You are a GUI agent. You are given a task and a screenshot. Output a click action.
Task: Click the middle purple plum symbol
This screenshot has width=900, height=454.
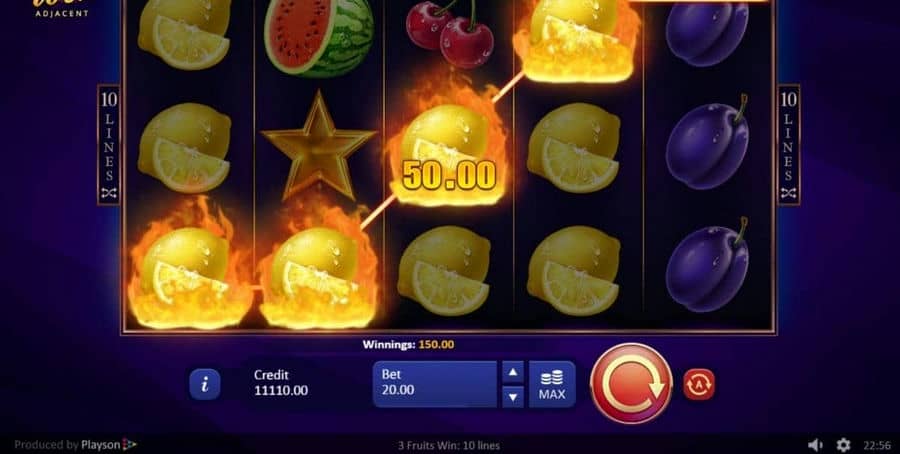coord(708,145)
